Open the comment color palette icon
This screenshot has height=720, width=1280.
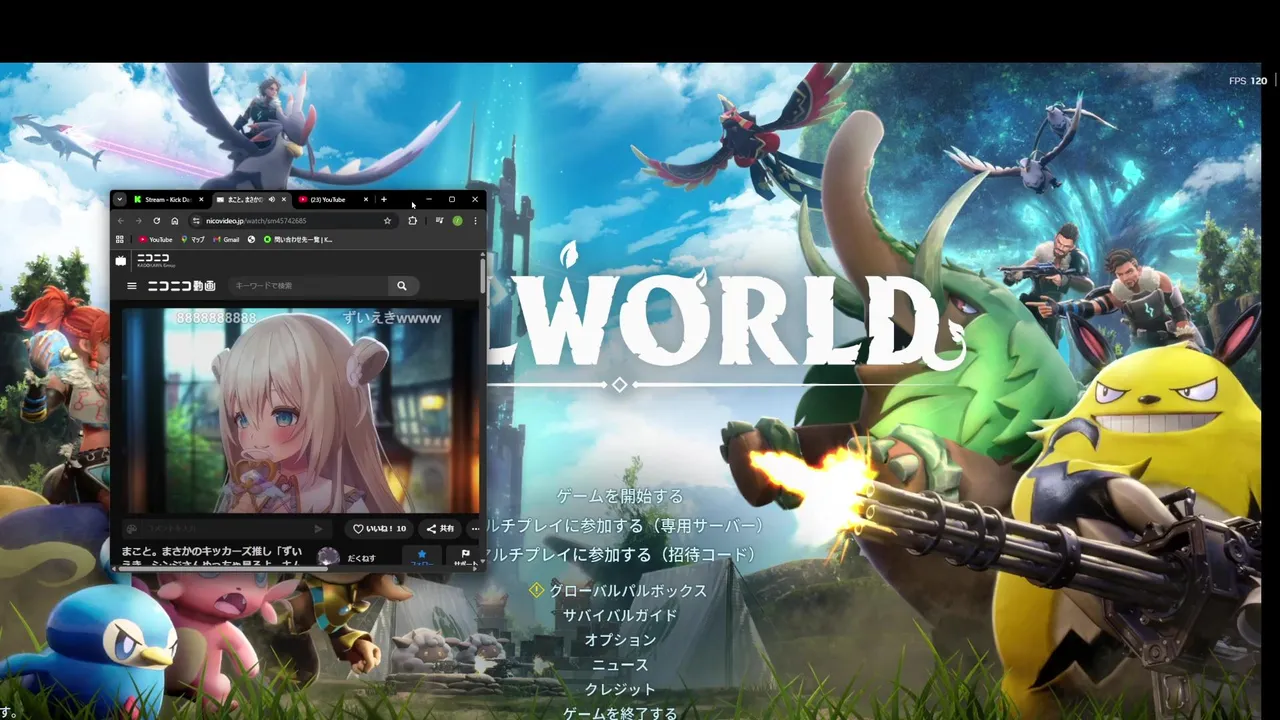tap(131, 529)
